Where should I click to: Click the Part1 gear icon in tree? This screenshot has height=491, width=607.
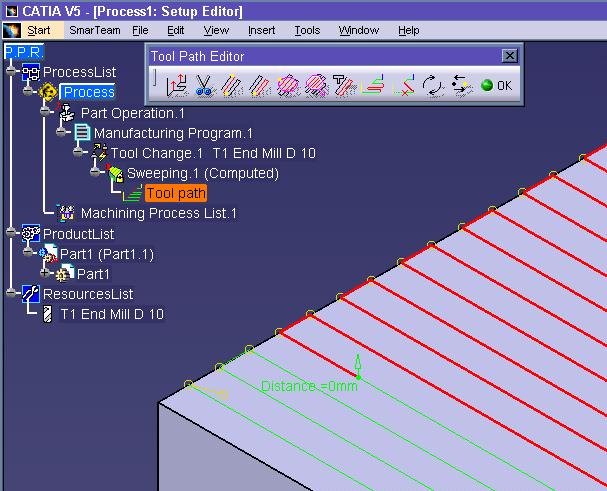tap(65, 273)
